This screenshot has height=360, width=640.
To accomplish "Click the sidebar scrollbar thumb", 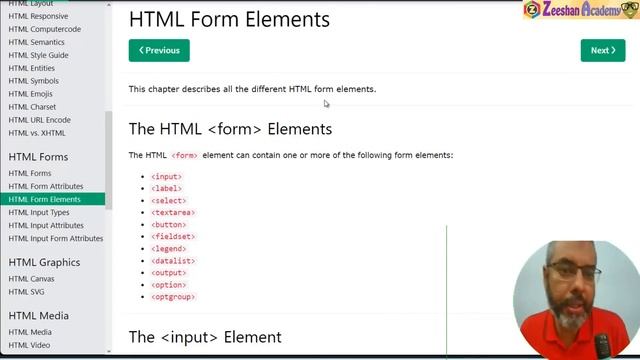I will (x=109, y=160).
